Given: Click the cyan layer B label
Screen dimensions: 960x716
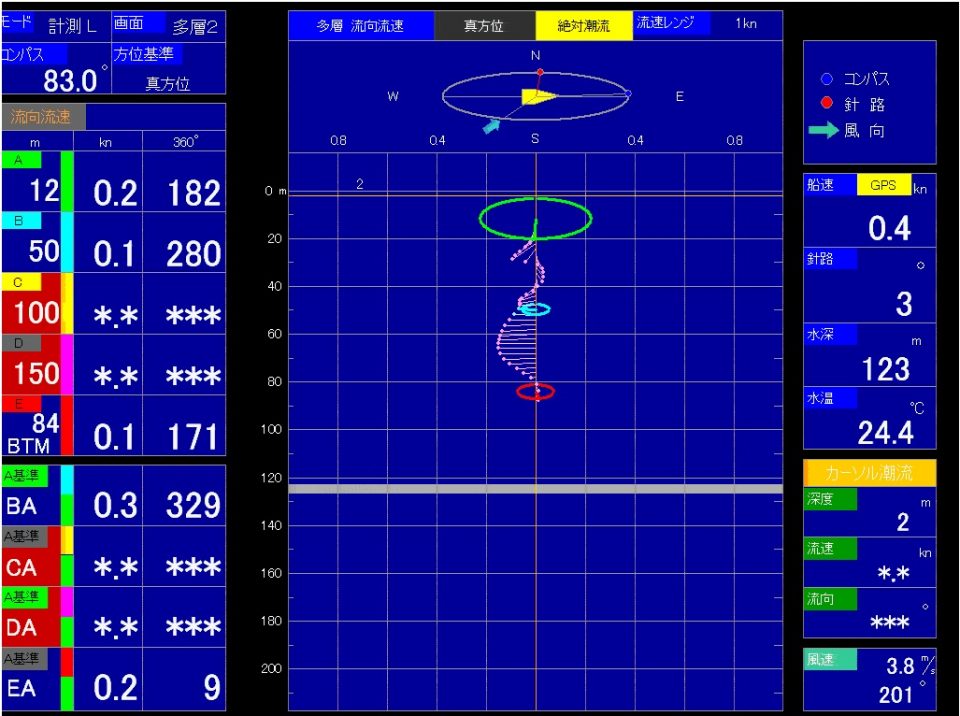Looking at the screenshot, I should coord(21,221).
